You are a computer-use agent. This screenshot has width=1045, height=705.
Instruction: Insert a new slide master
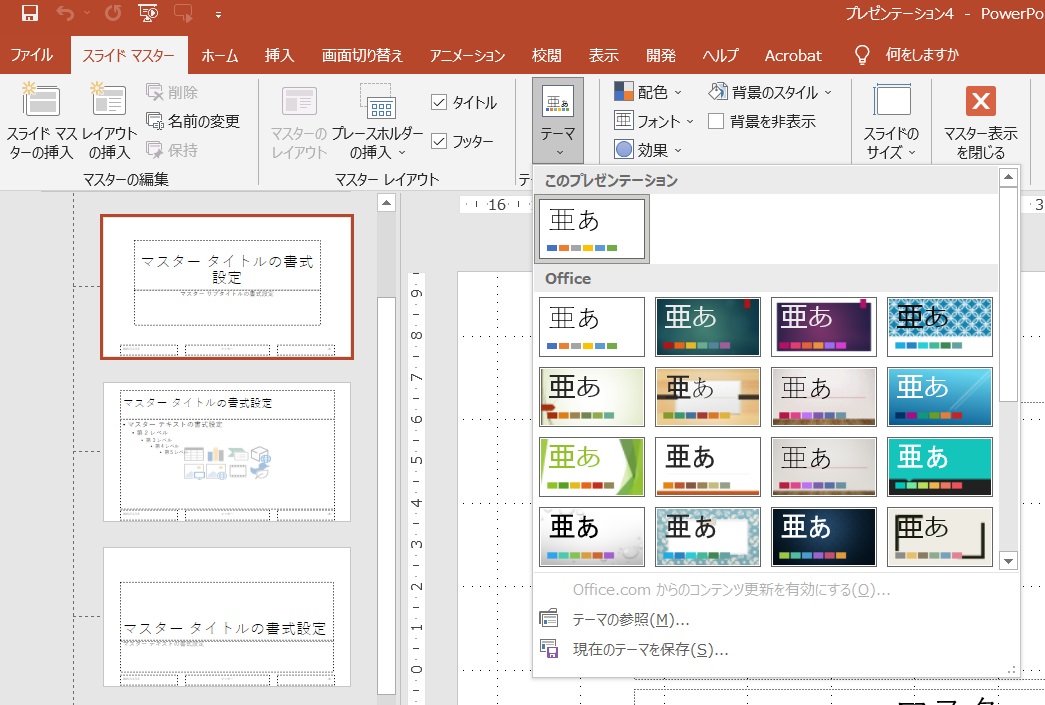click(x=41, y=121)
